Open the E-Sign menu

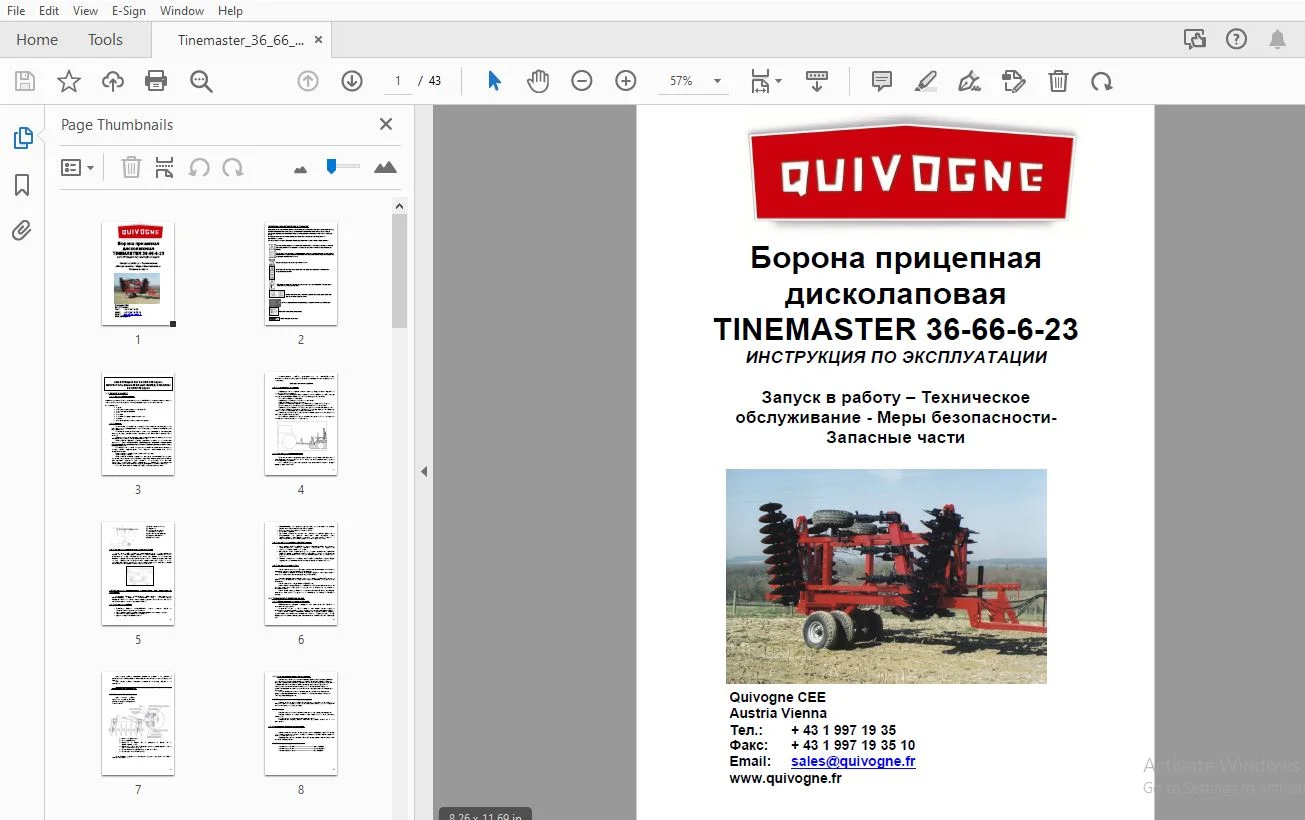[x=129, y=11]
